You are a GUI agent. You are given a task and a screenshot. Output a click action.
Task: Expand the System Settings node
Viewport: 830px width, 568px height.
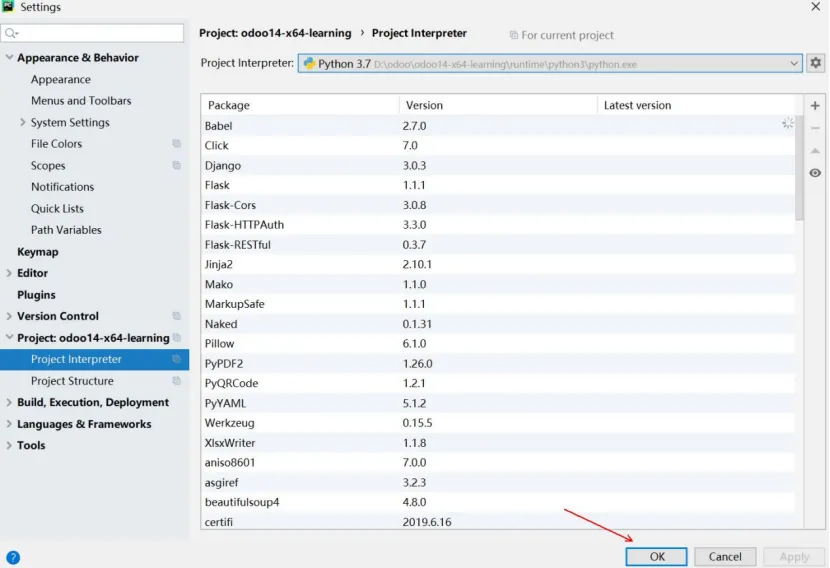23,122
